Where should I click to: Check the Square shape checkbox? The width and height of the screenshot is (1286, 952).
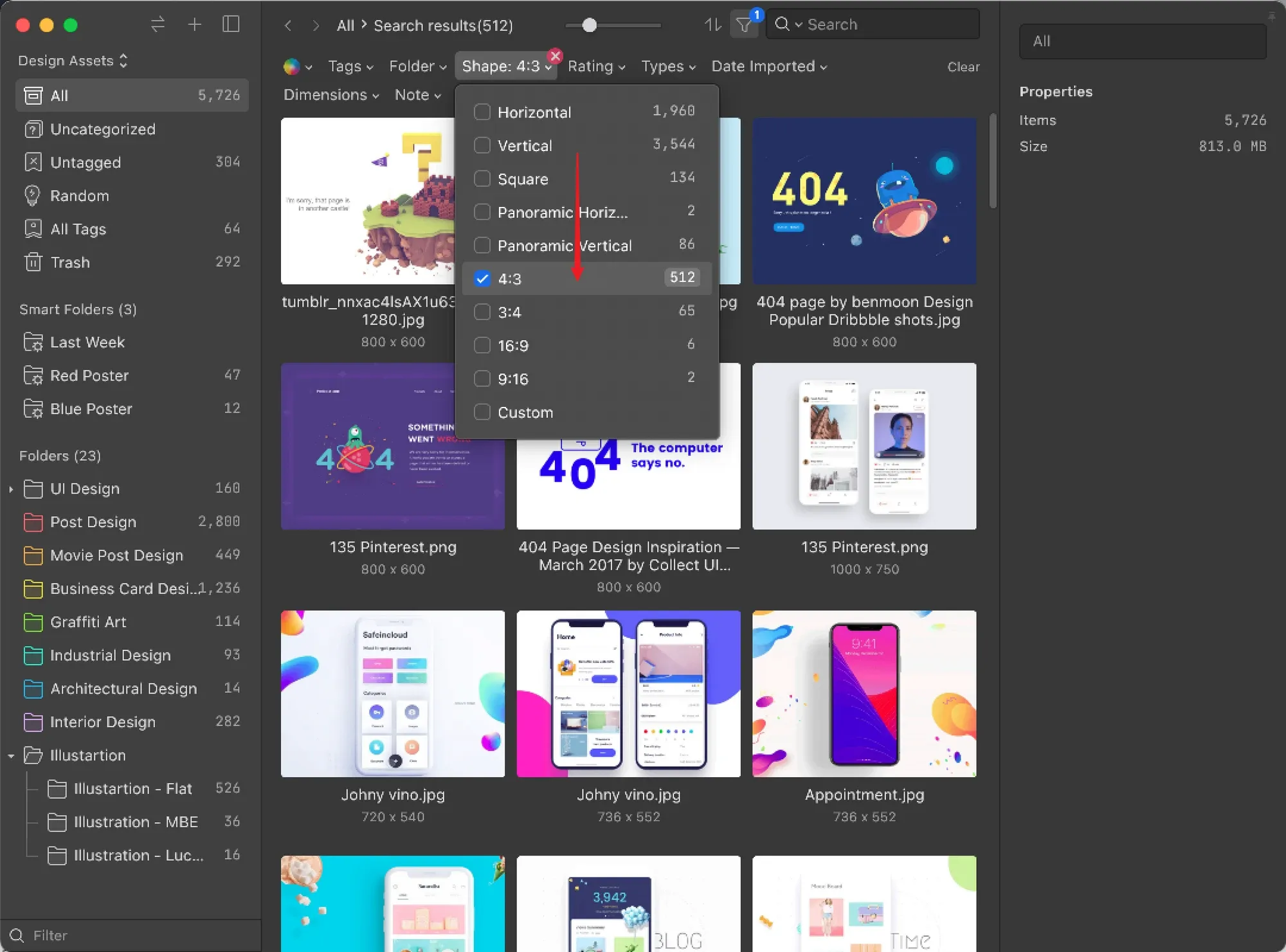482,179
